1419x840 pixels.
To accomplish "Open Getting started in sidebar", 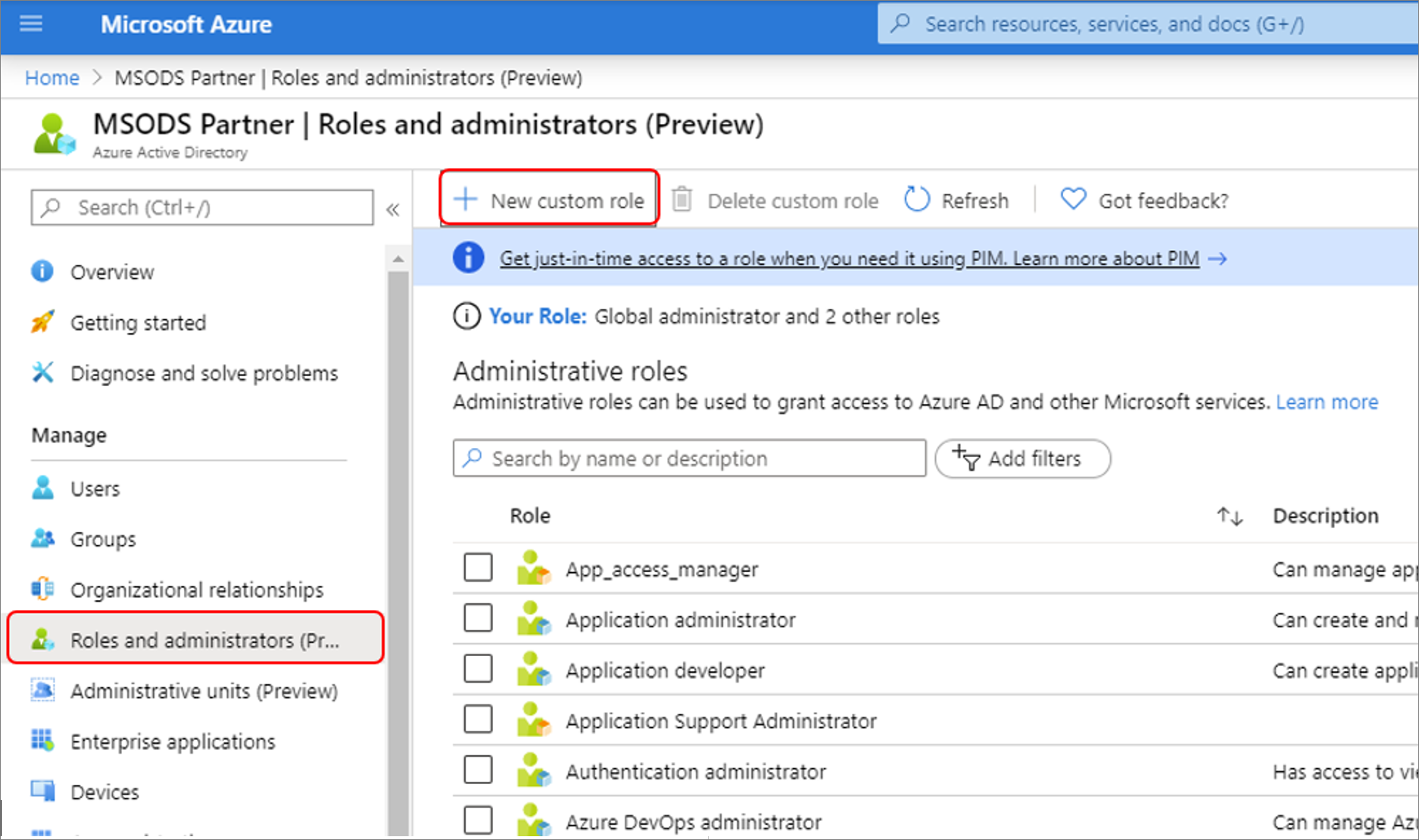I will click(138, 322).
